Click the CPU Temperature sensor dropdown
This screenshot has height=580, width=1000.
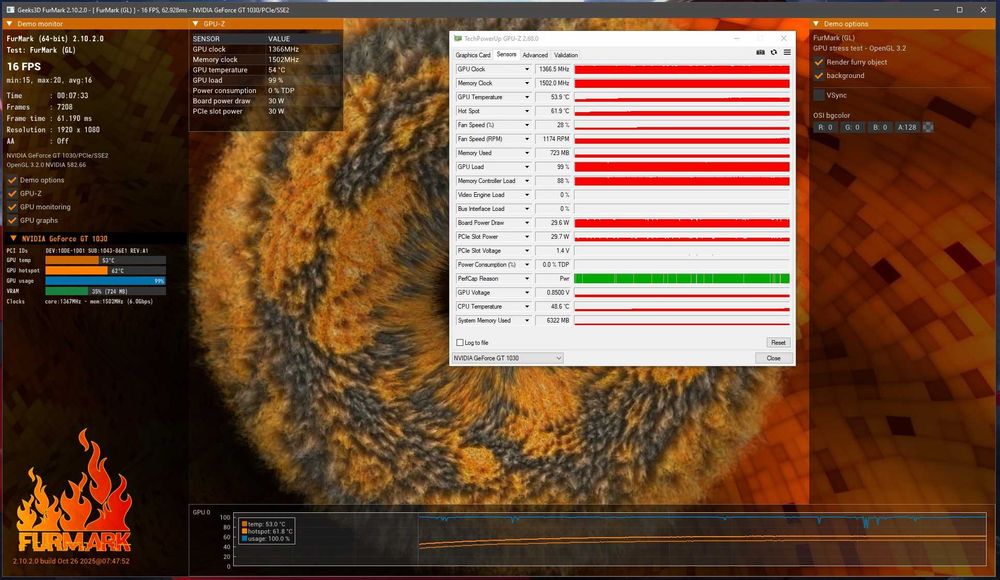[527, 306]
